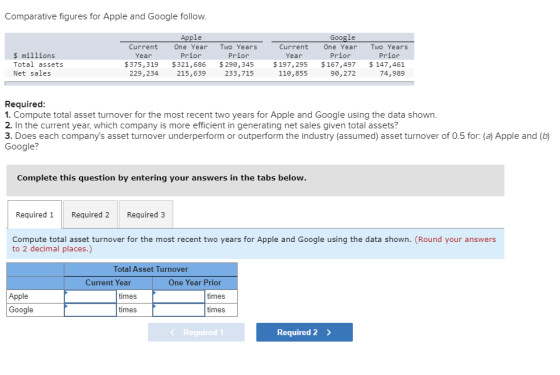Click Apple Current Year turnover input
This screenshot has height=375, width=560.
90,296
